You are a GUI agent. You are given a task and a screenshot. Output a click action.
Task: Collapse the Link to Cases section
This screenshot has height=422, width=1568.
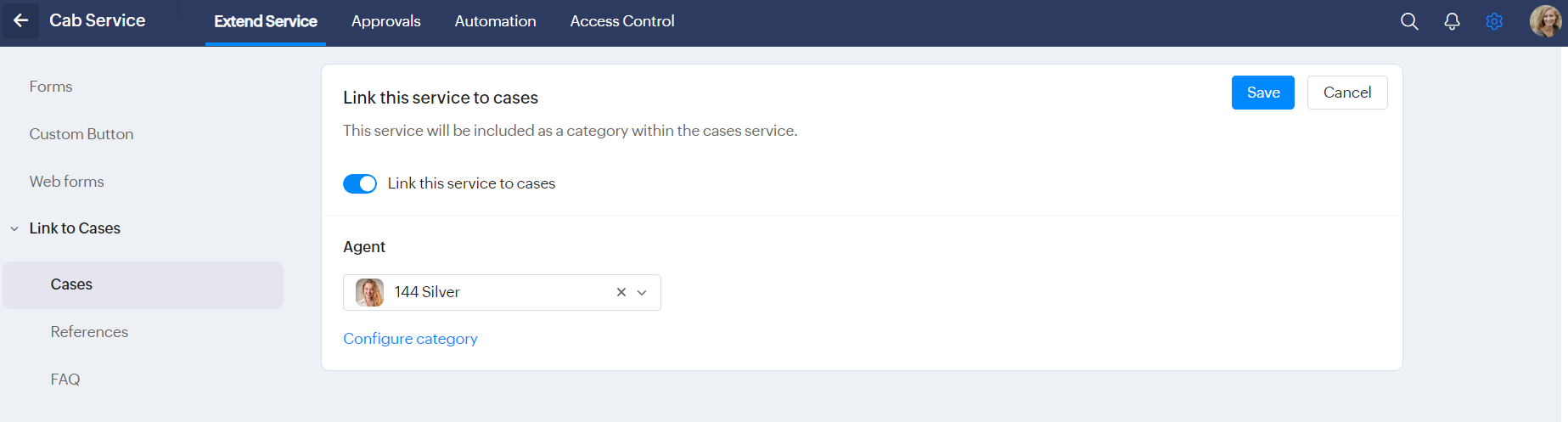pyautogui.click(x=14, y=228)
